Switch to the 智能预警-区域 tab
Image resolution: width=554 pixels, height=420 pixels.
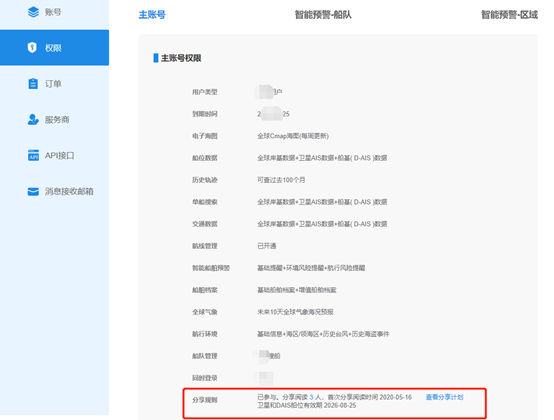click(x=509, y=15)
